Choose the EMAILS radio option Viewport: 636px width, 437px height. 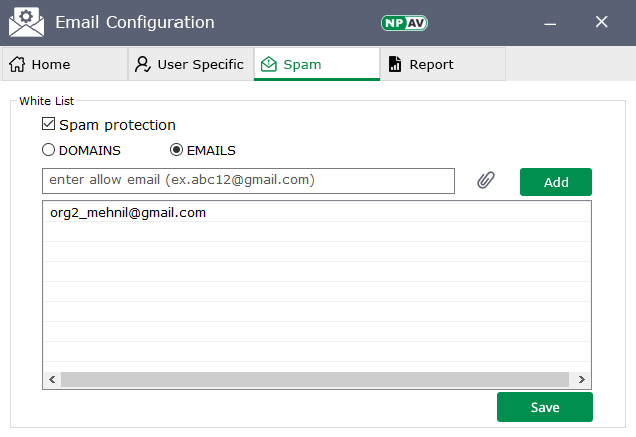point(177,150)
